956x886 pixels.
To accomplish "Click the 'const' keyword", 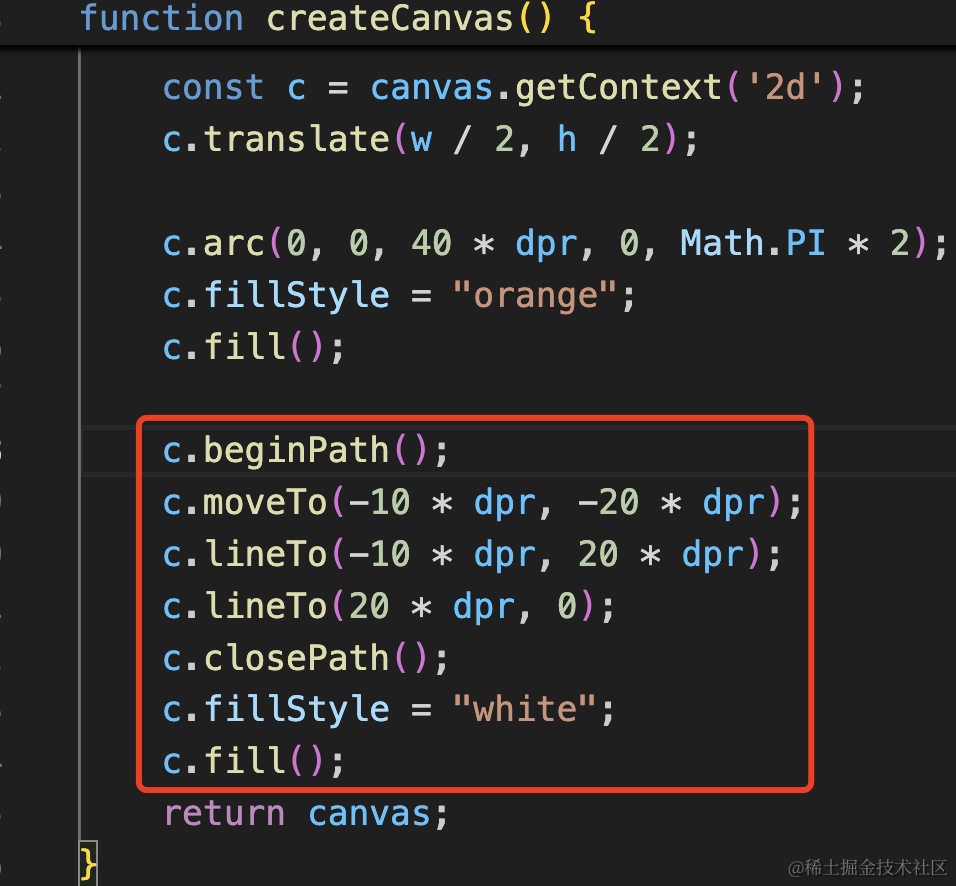I will [x=213, y=88].
